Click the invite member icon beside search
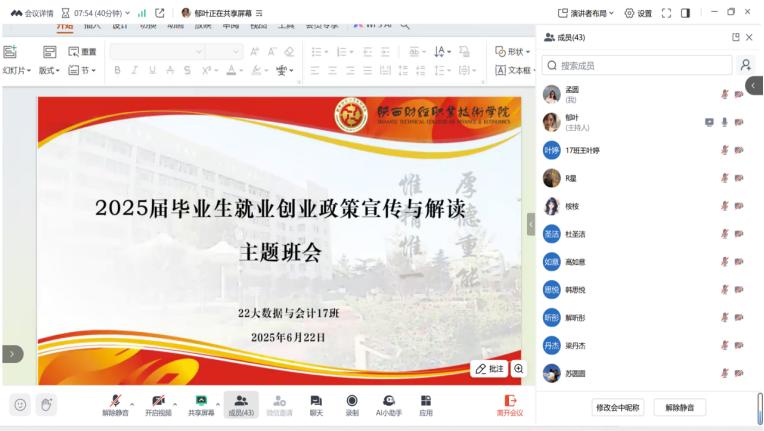Image resolution: width=764 pixels, height=431 pixels. pos(745,65)
